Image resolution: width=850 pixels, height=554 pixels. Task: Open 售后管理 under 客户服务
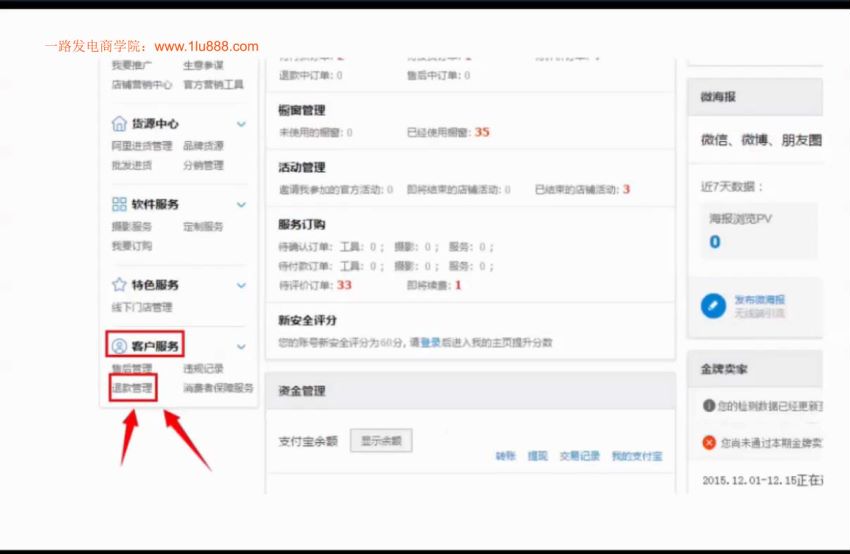132,369
